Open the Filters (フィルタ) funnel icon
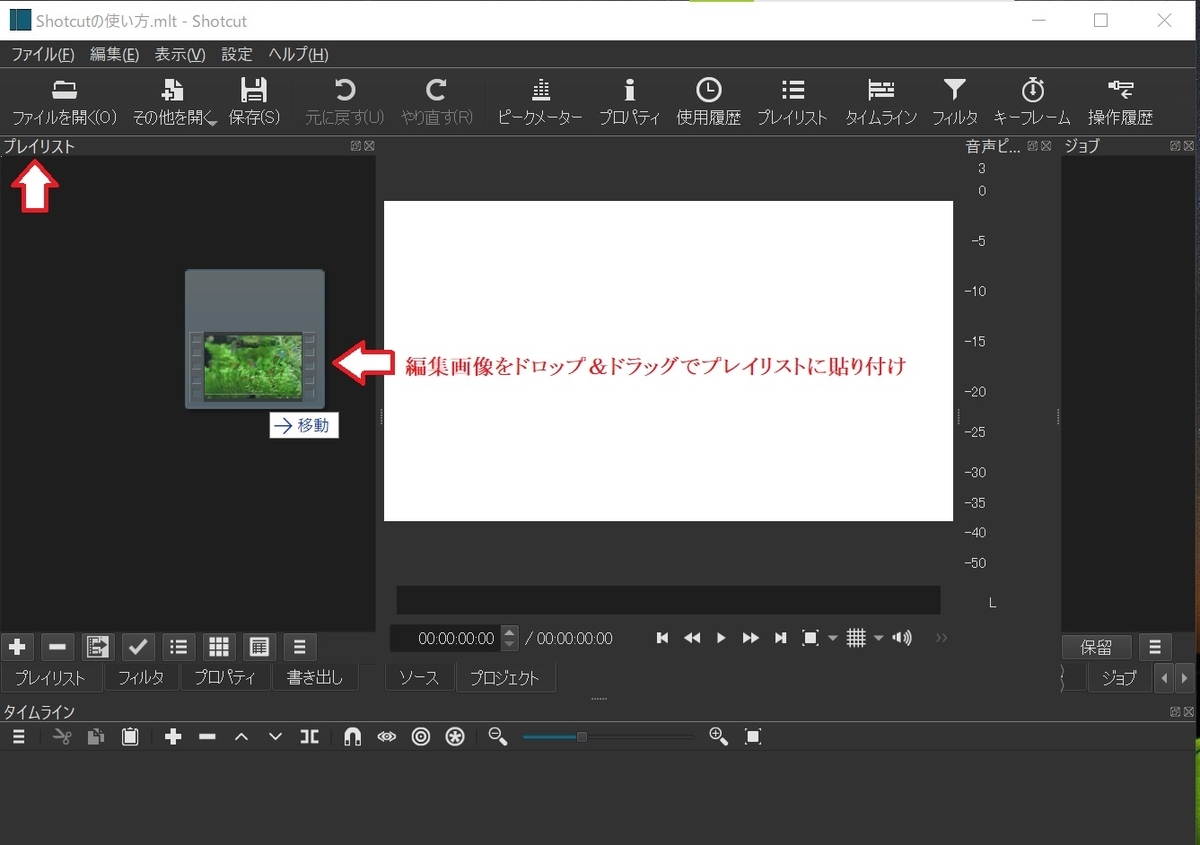Image resolution: width=1200 pixels, height=845 pixels. click(x=955, y=91)
